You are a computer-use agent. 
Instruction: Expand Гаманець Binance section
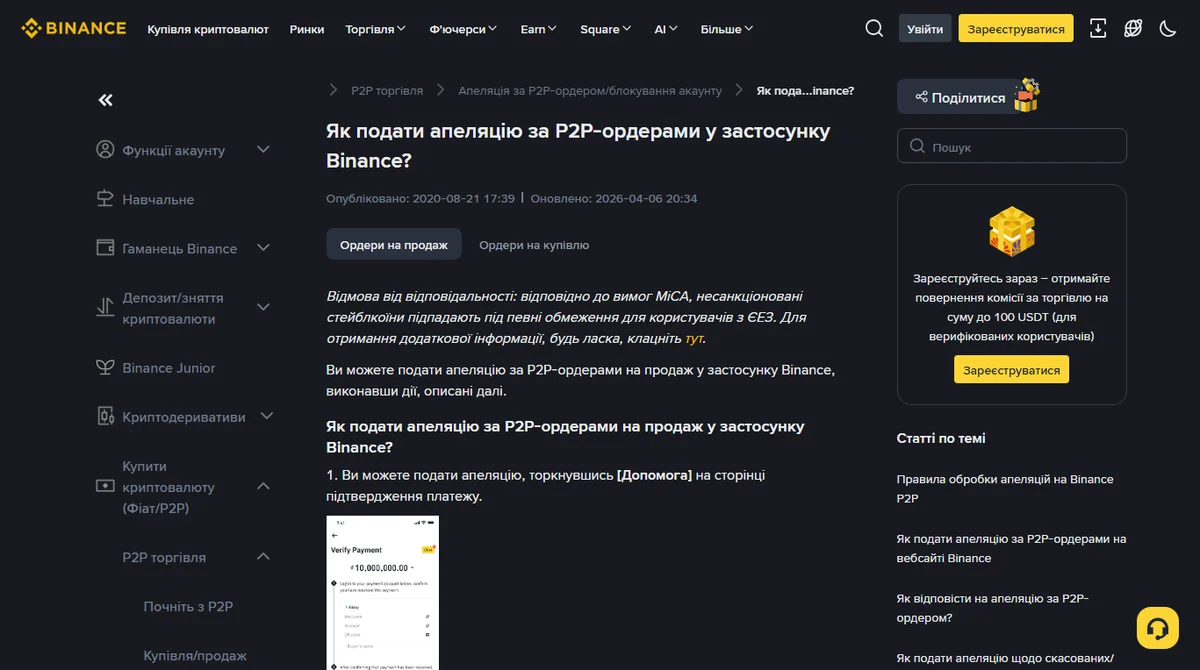264,248
